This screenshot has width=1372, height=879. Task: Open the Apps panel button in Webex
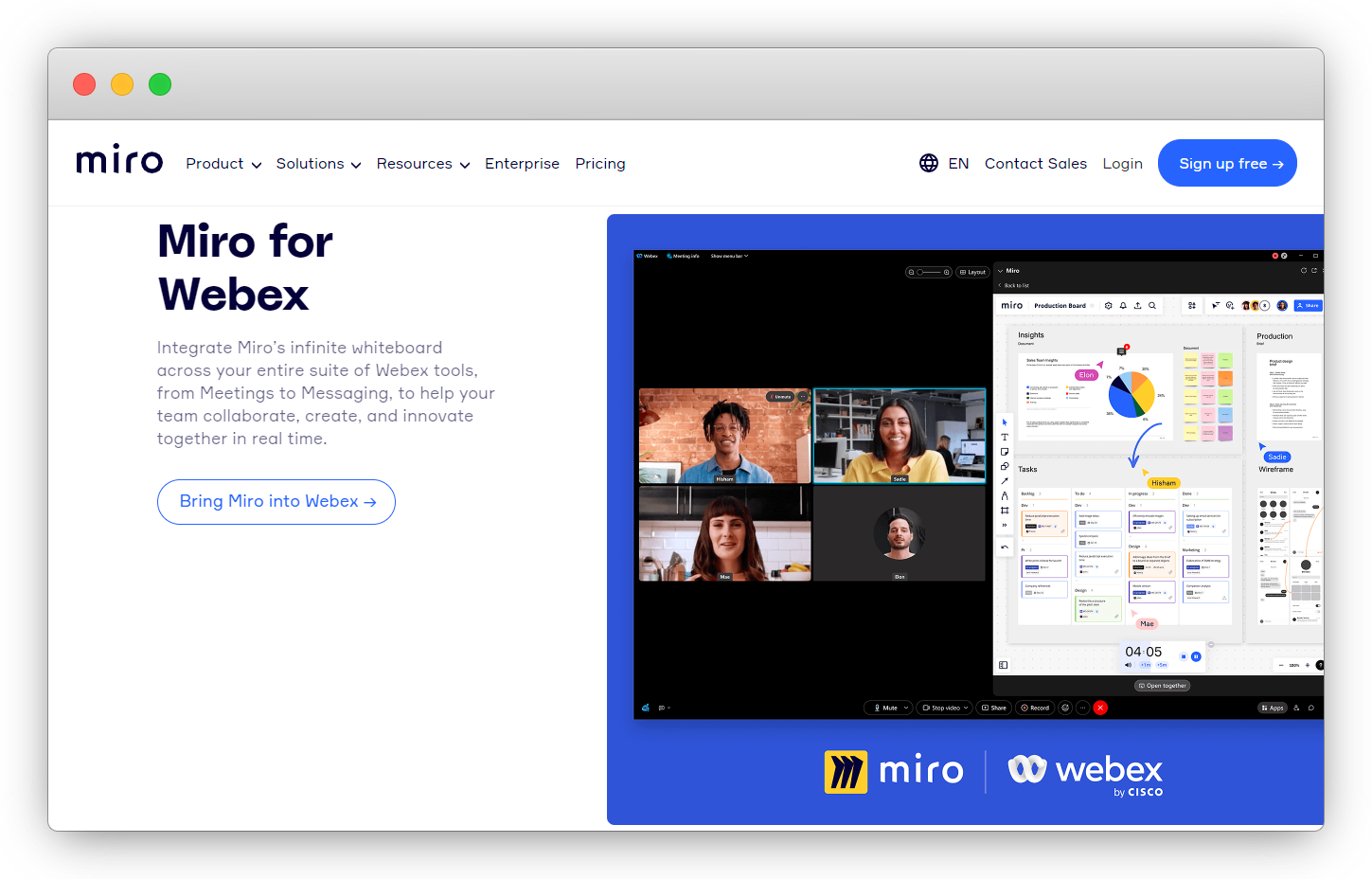pyautogui.click(x=1272, y=708)
